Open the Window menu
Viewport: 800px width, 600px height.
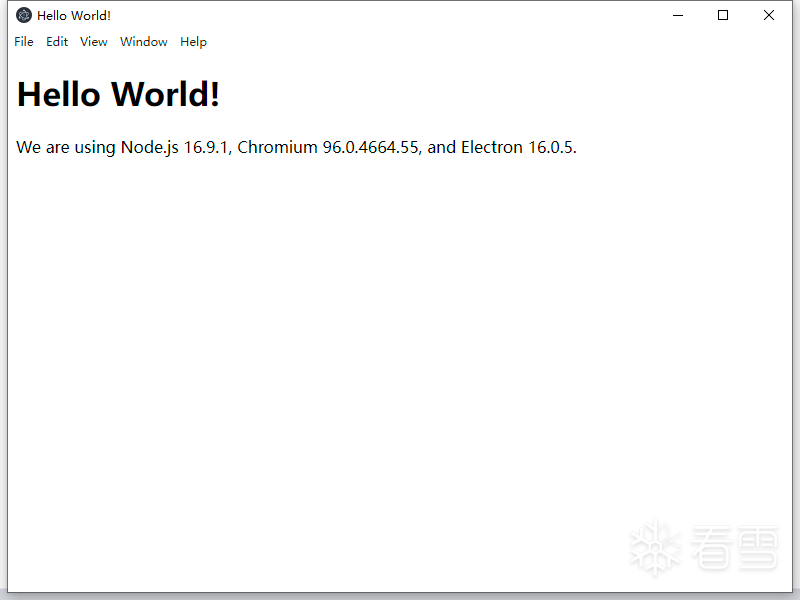[x=143, y=42]
